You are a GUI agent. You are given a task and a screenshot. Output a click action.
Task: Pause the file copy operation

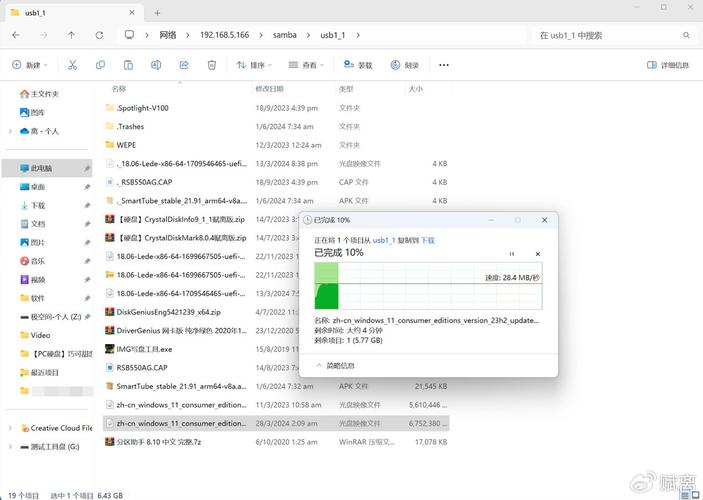(512, 254)
